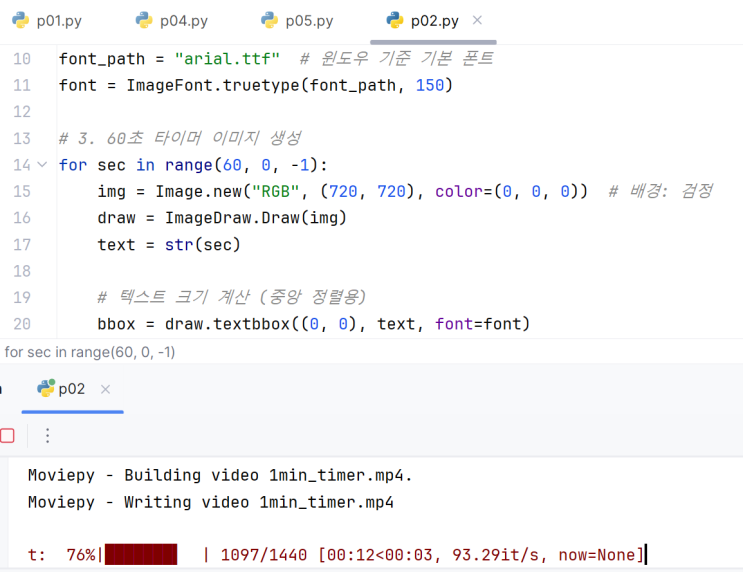Close the p02.py editor tab
The width and height of the screenshot is (743, 572).
[x=477, y=20]
